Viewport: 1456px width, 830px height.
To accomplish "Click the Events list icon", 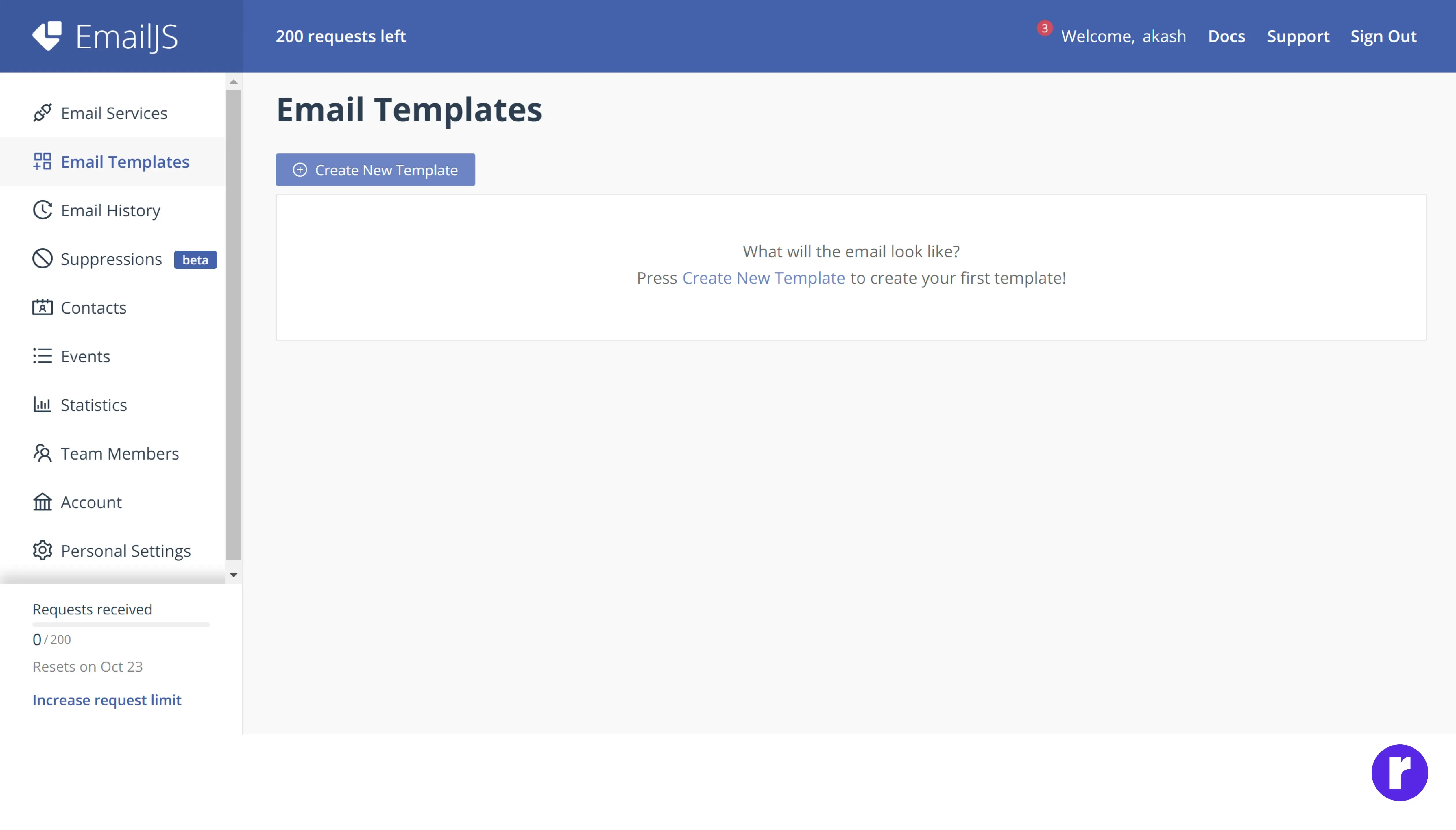I will point(42,356).
